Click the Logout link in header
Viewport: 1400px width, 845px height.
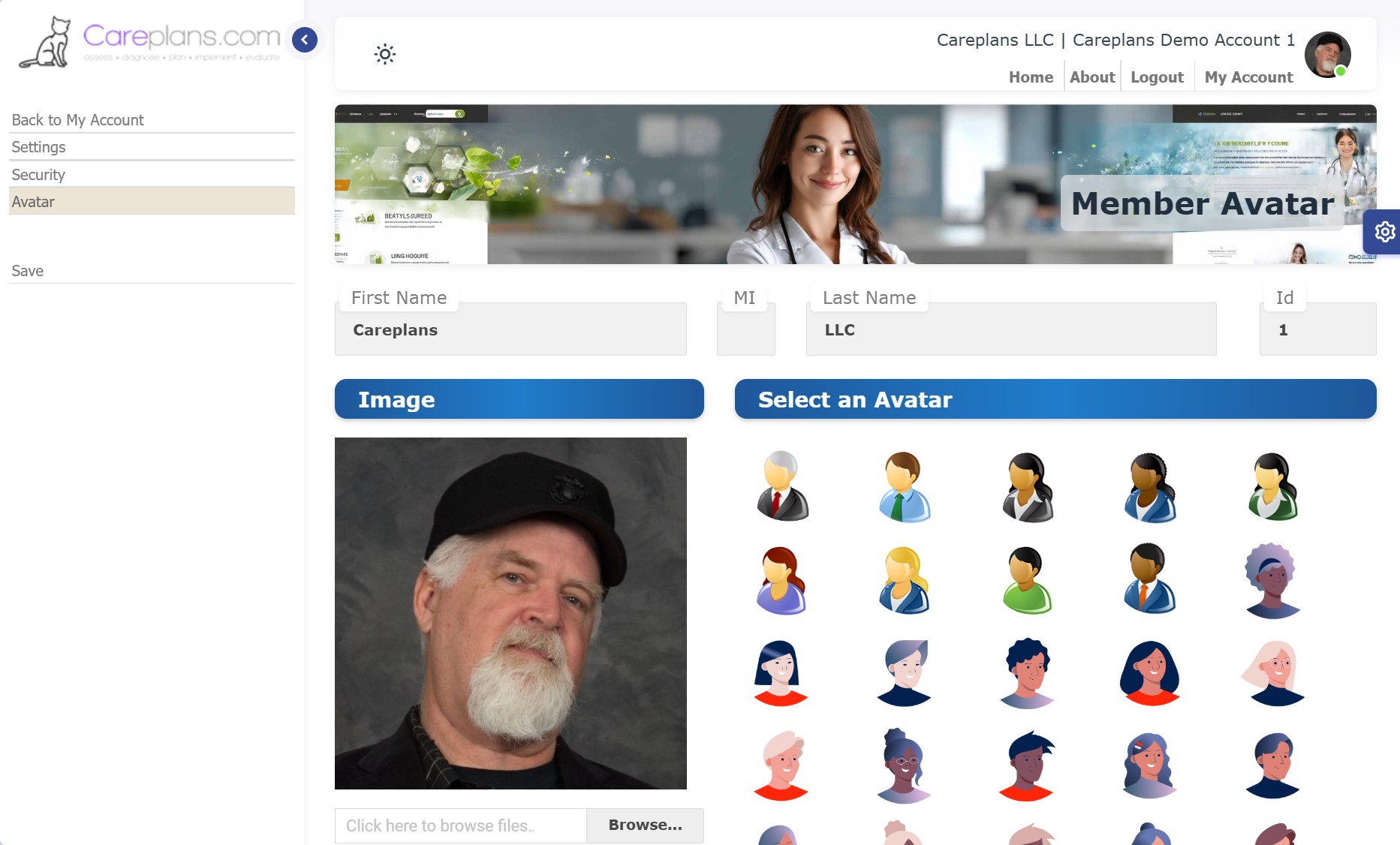tap(1157, 77)
